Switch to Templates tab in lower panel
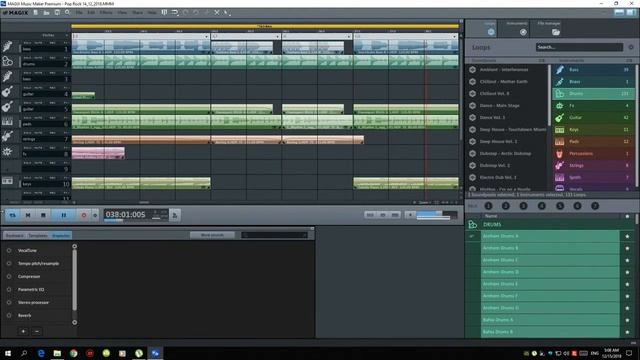Viewport: 640px width, 360px height. (x=38, y=236)
